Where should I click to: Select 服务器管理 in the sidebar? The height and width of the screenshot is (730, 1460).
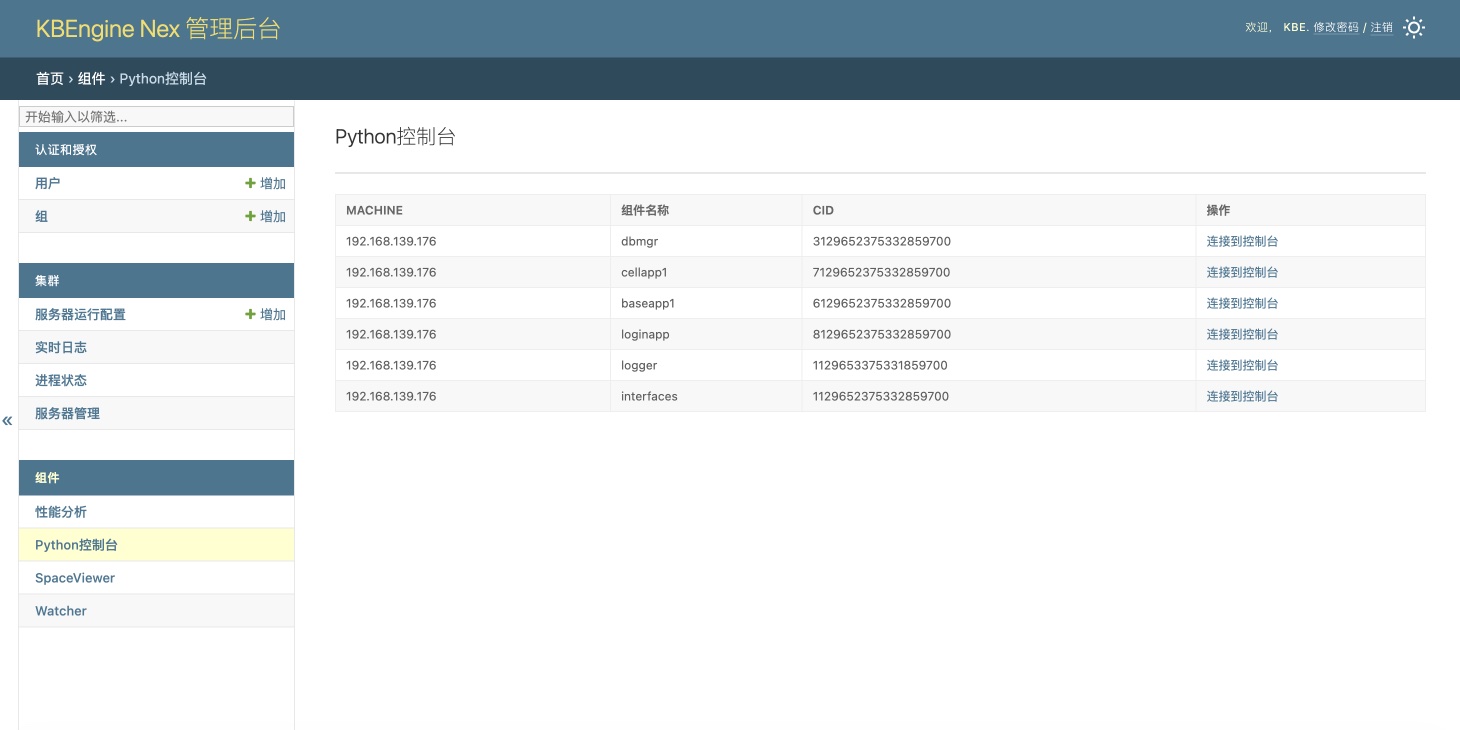[x=67, y=414]
